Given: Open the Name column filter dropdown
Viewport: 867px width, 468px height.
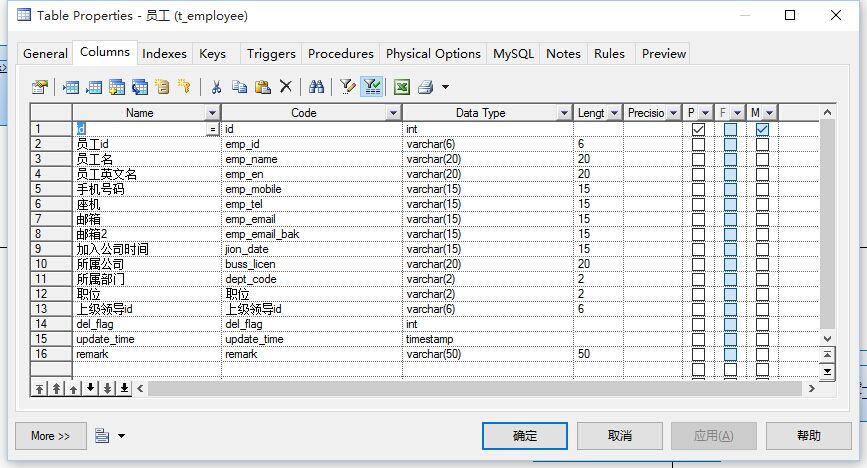Looking at the screenshot, I should pos(212,113).
